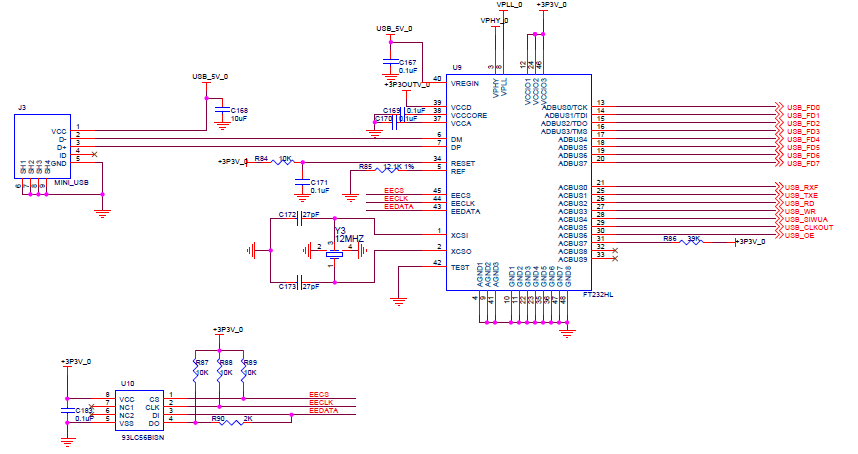This screenshot has width=858, height=454.
Task: Click the C172 27pF capacitor
Action: tap(299, 219)
